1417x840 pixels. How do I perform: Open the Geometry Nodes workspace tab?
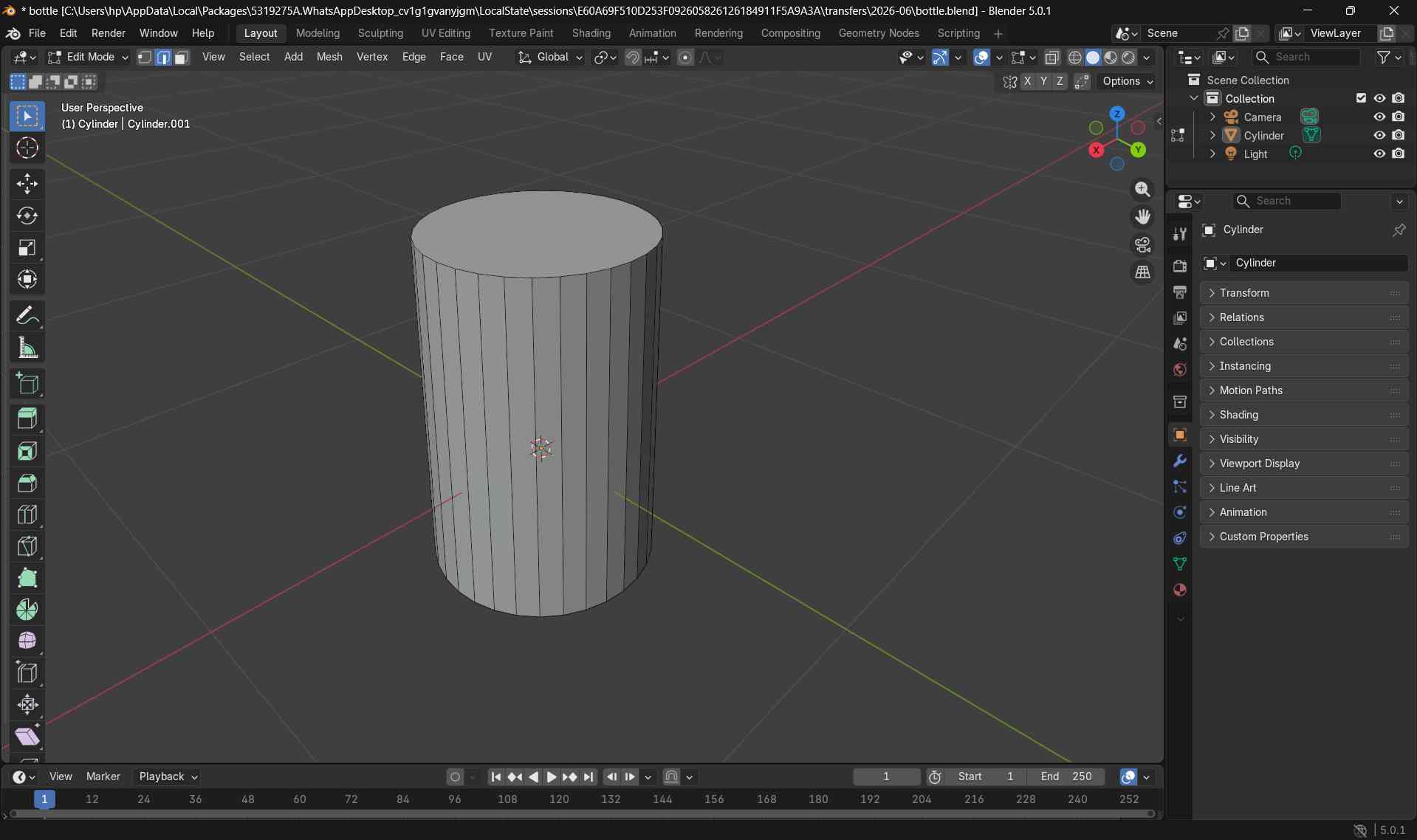878,33
